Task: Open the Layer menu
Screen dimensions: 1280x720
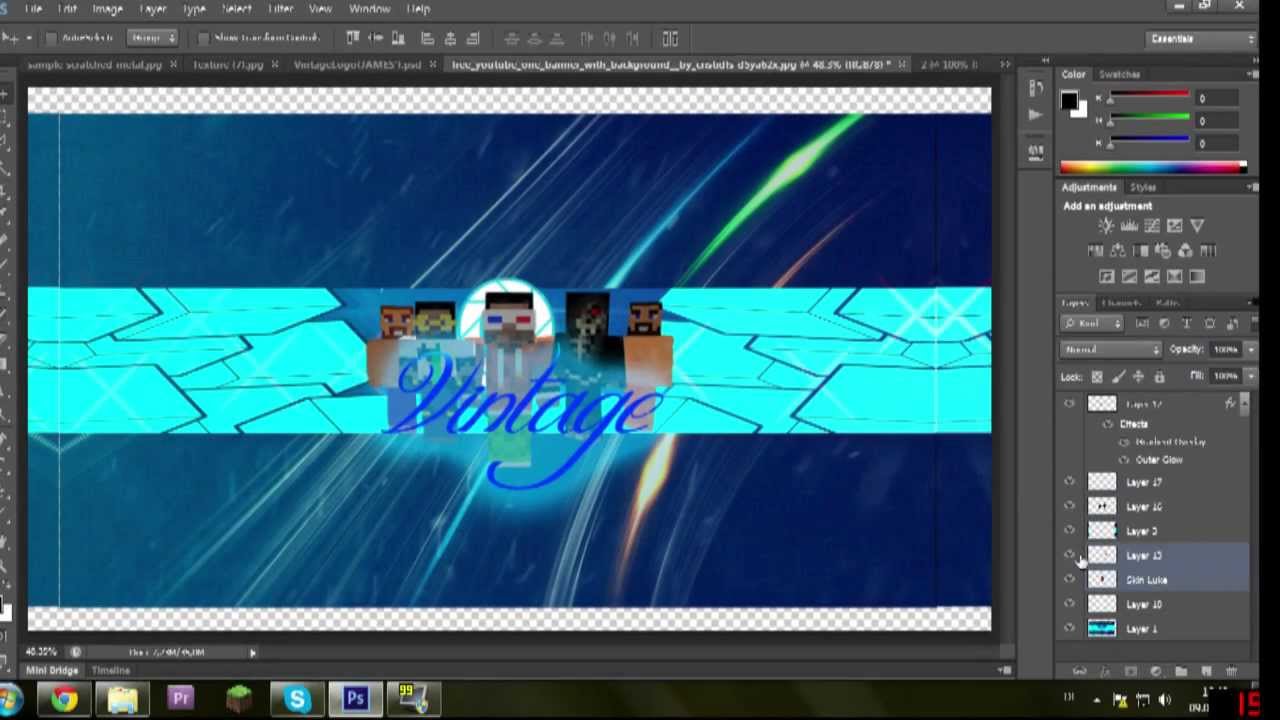Action: pyautogui.click(x=153, y=9)
